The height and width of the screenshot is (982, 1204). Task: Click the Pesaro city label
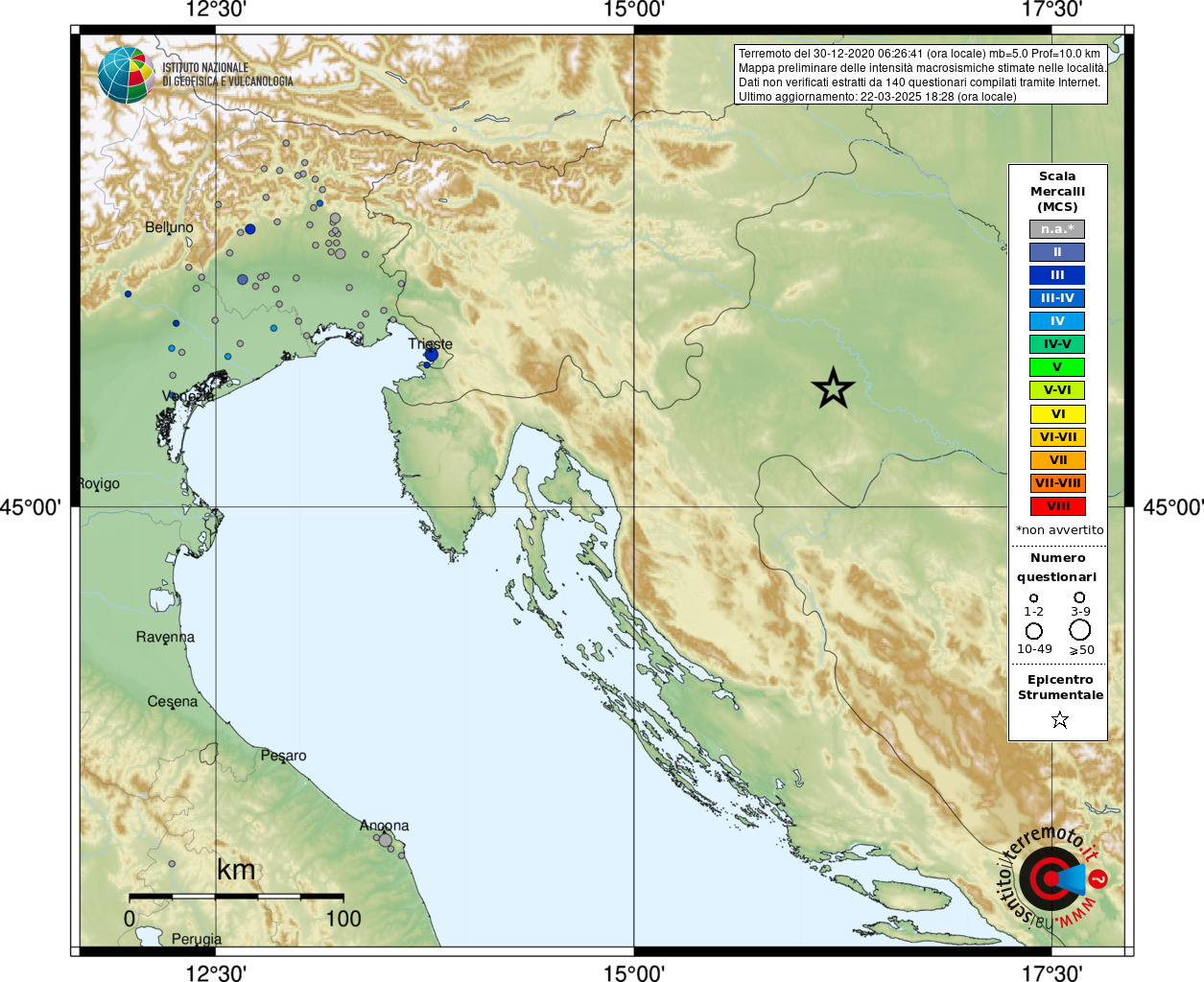[284, 756]
